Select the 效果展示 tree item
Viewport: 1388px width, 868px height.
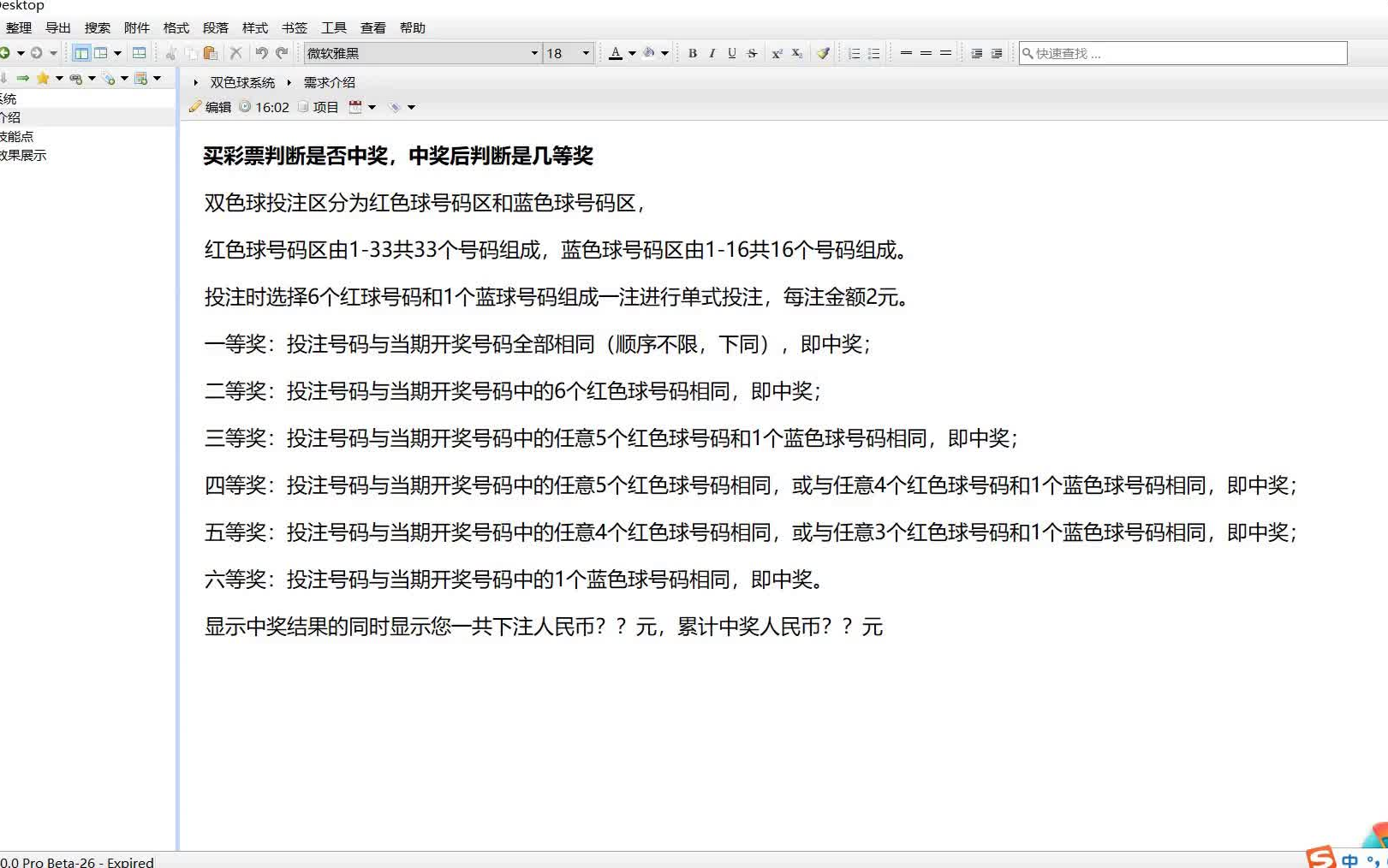[x=23, y=155]
